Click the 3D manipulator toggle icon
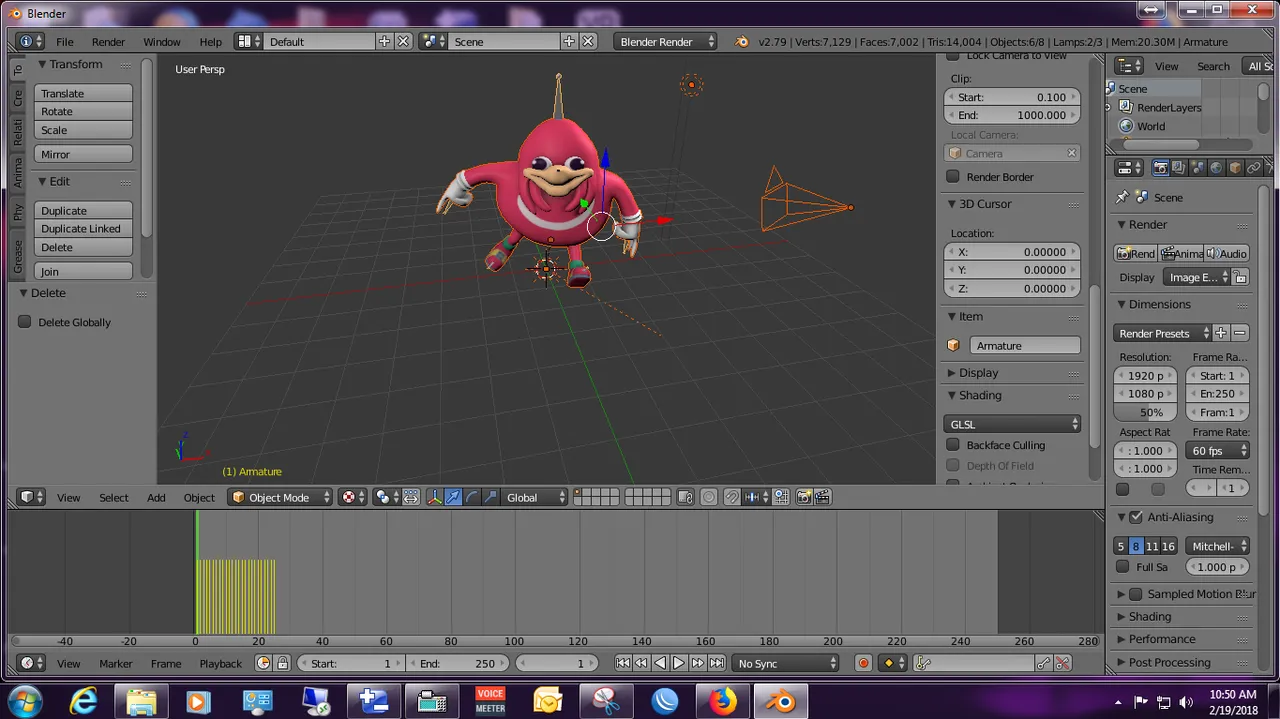The width and height of the screenshot is (1280, 719). [435, 497]
